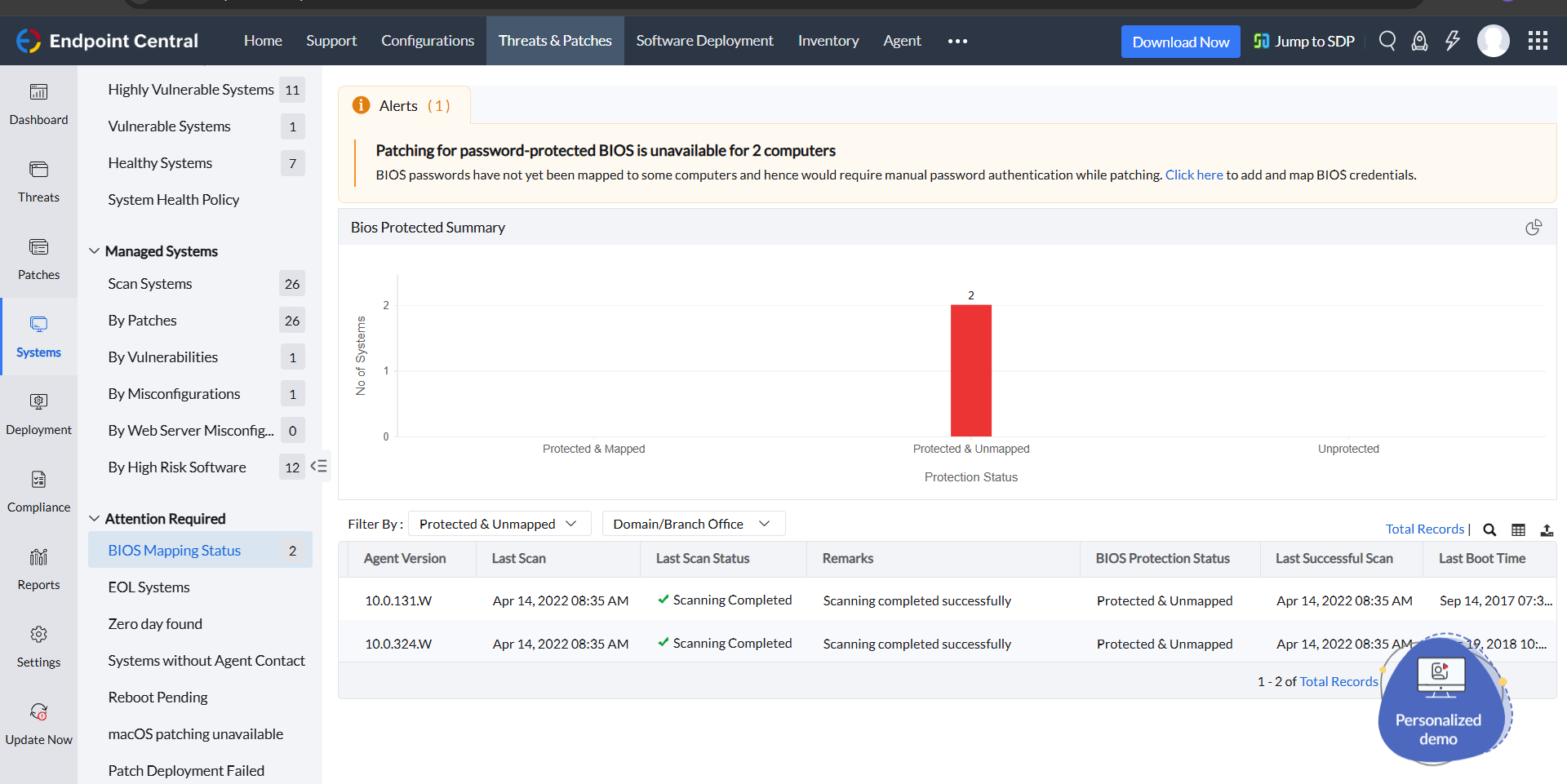Click the export icon above the table
This screenshot has width=1567, height=784.
1547,529
